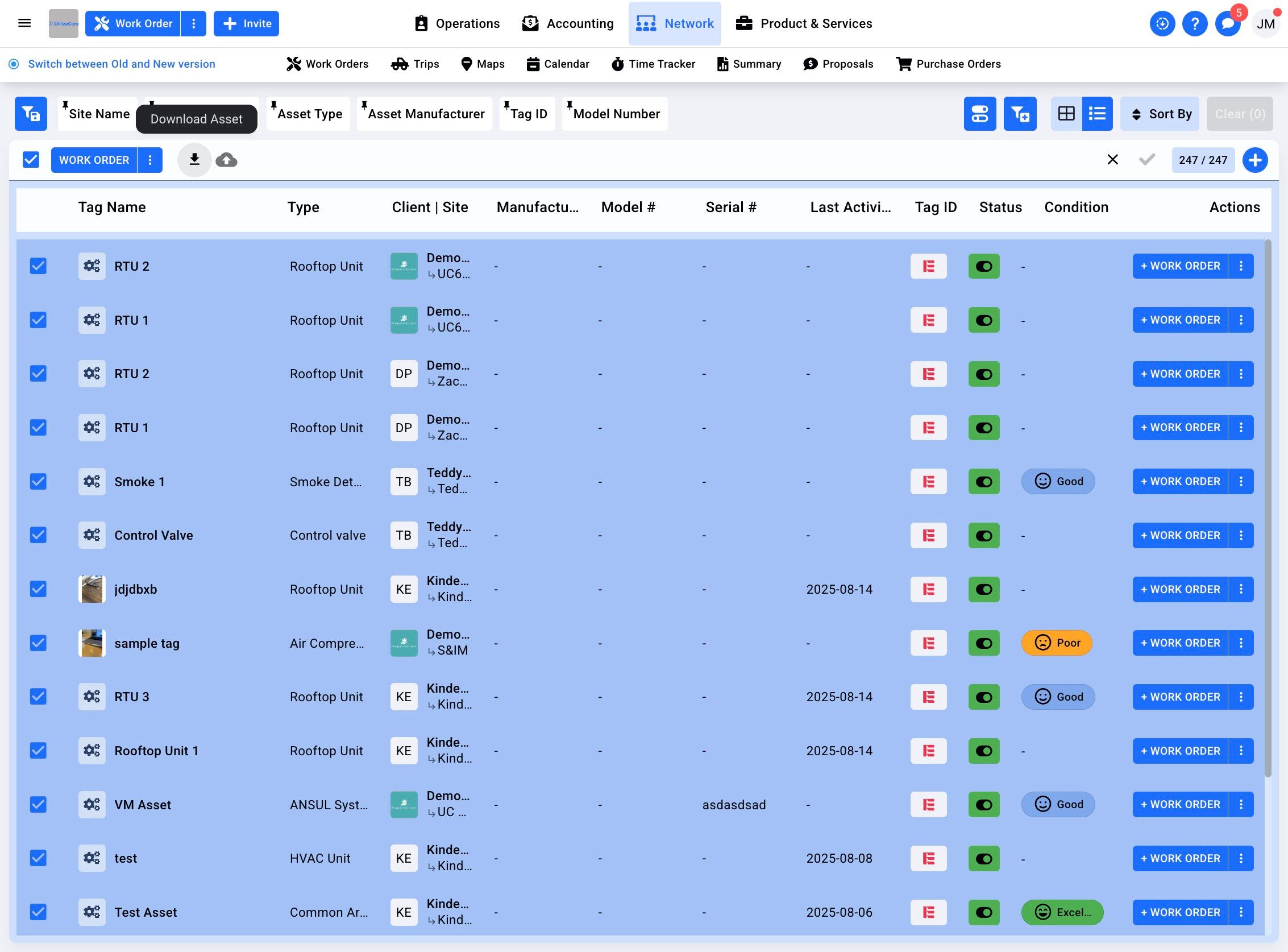Click Switch between Old and New version
The width and height of the screenshot is (1288, 952).
click(121, 64)
